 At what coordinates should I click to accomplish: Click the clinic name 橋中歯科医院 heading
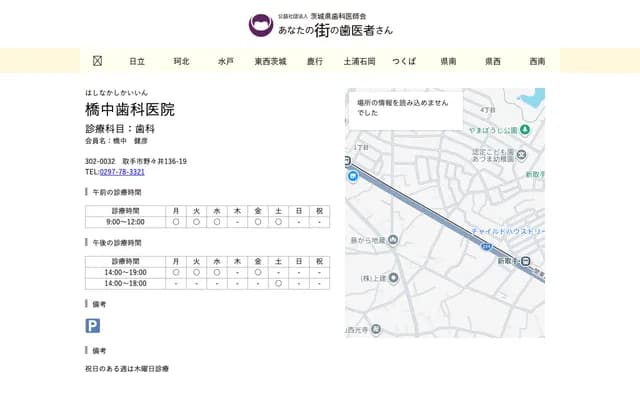coord(130,109)
